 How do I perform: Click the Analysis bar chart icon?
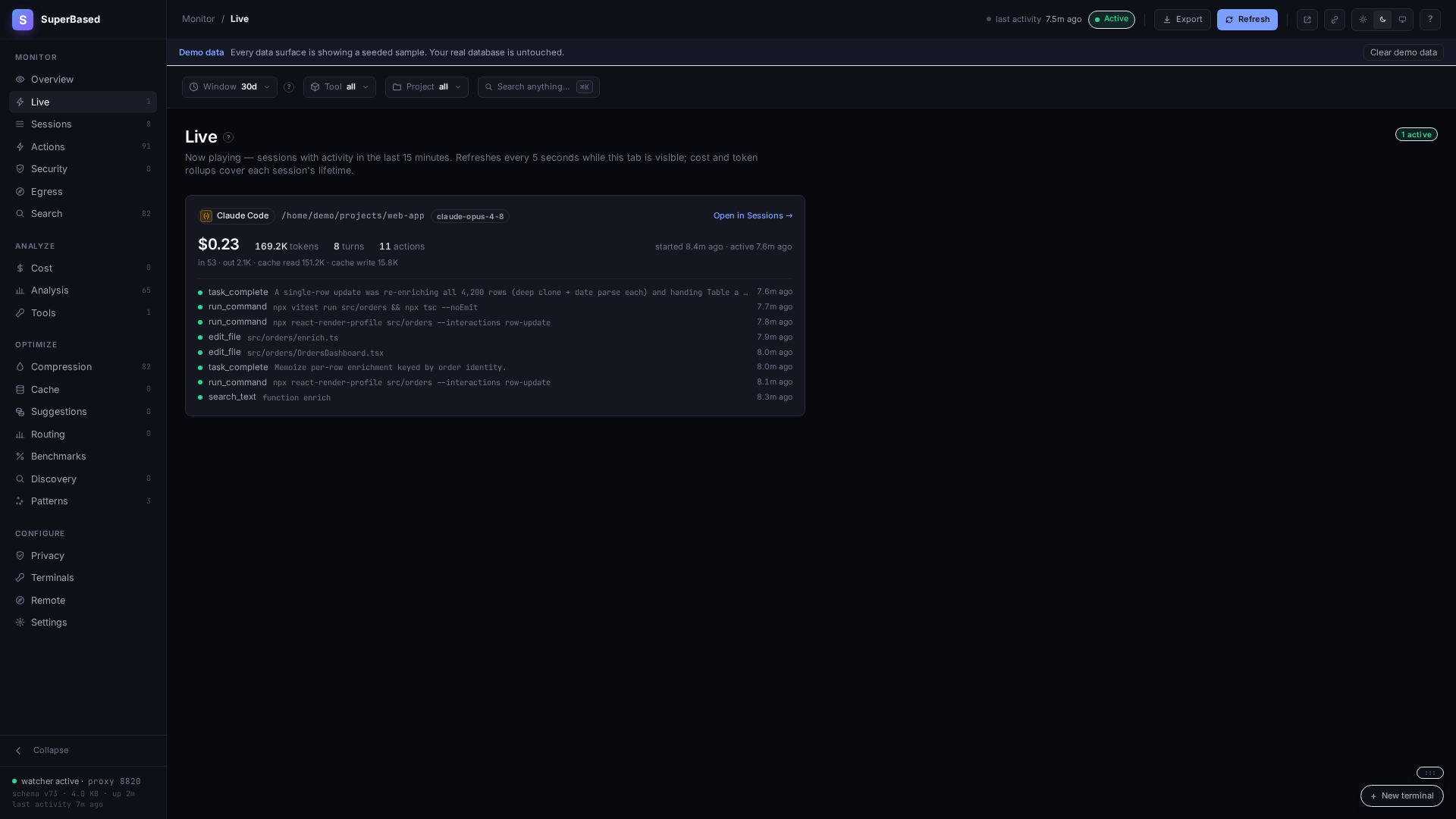coord(20,290)
